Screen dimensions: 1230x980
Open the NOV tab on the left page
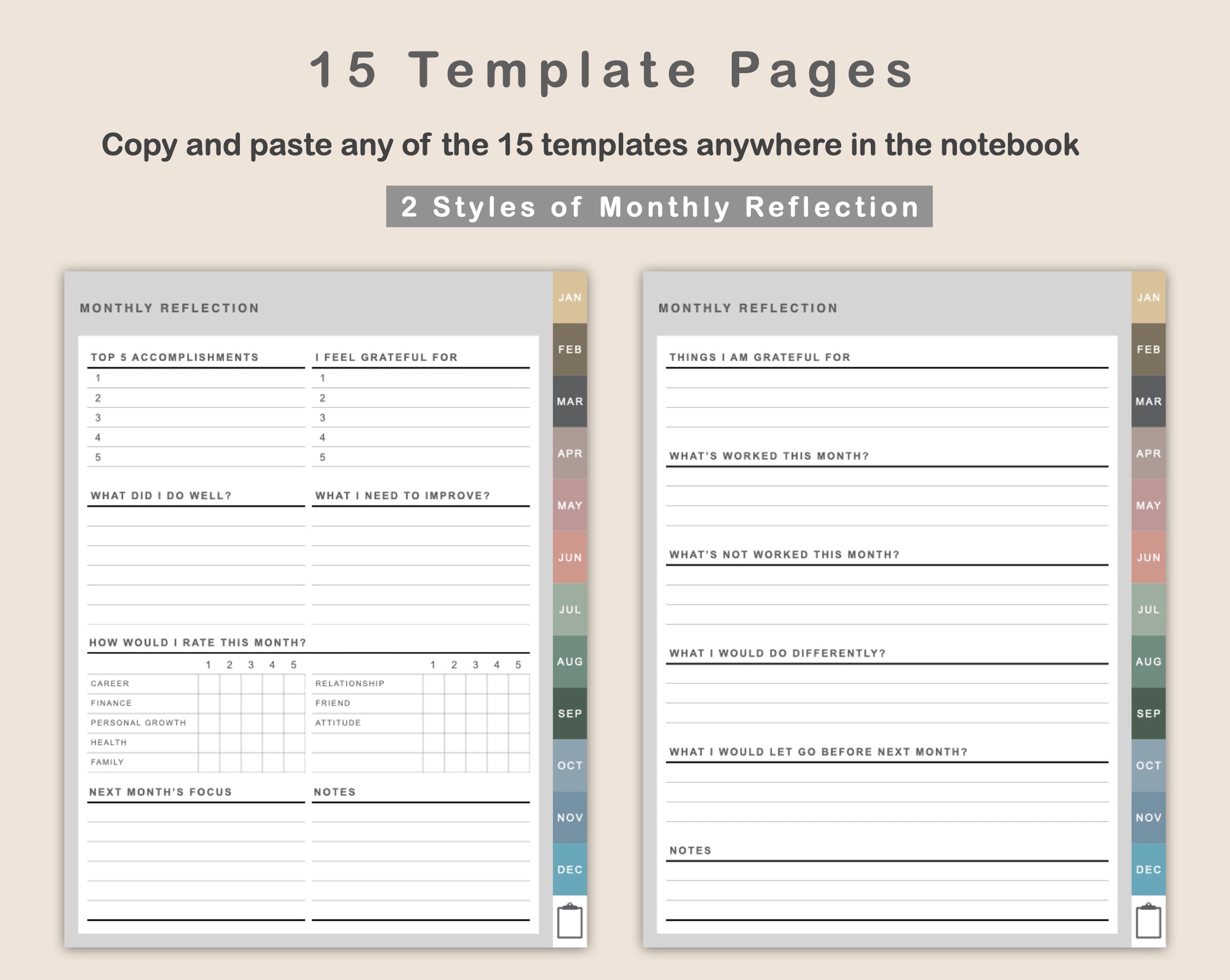[x=569, y=817]
